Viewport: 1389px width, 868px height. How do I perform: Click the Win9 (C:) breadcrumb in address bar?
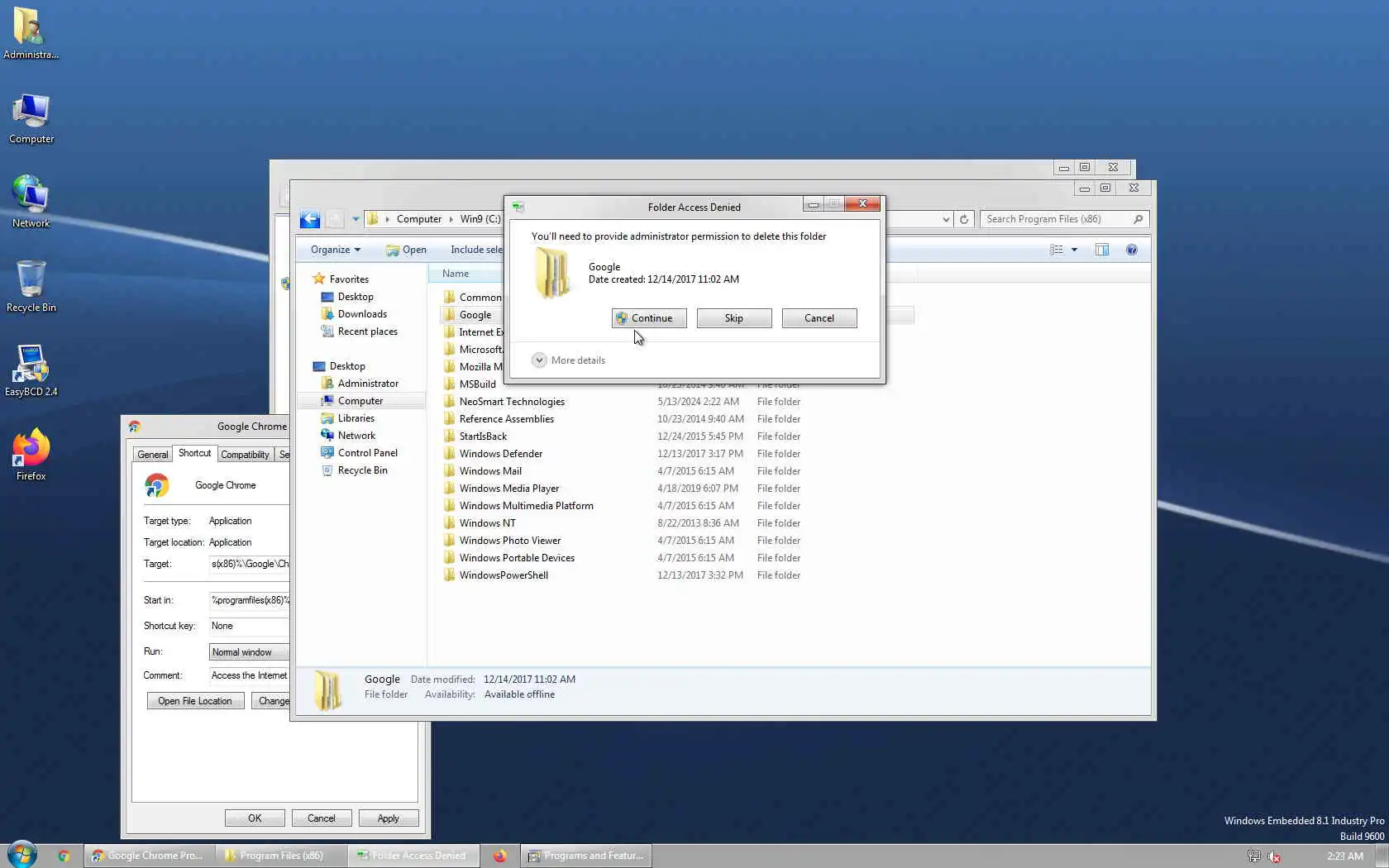click(x=480, y=219)
